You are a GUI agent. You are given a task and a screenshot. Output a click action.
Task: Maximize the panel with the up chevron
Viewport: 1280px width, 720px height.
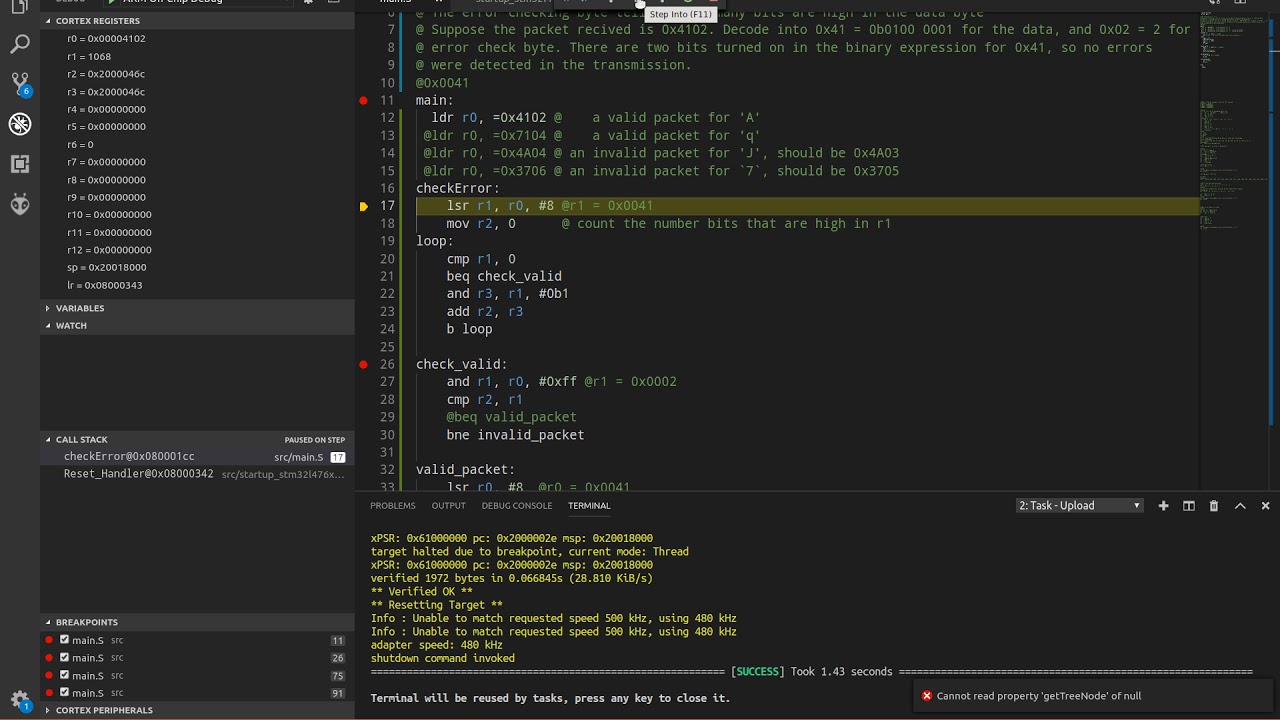pos(1240,506)
